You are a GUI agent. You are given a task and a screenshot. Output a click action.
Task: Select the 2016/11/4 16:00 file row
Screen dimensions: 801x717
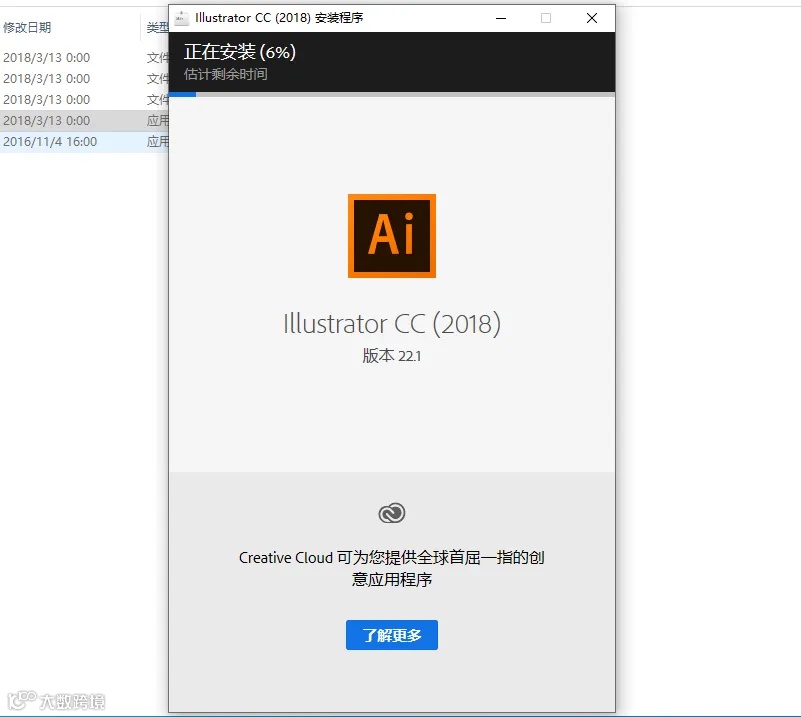pos(84,141)
